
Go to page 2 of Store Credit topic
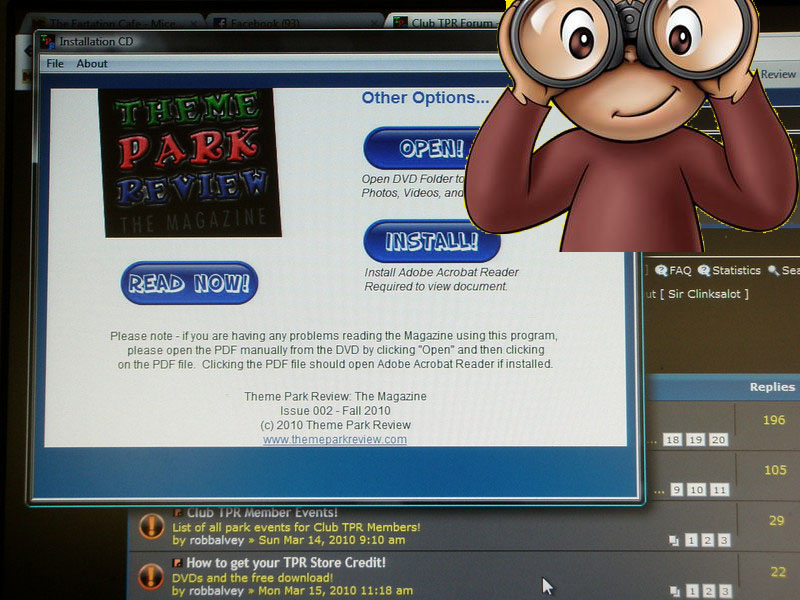(709, 591)
